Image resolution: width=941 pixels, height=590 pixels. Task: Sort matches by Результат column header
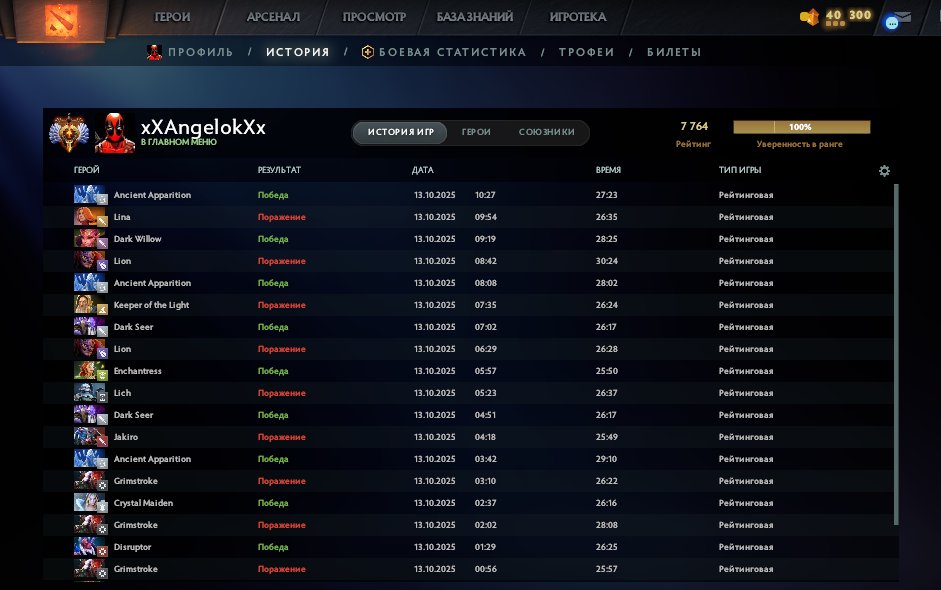[279, 171]
